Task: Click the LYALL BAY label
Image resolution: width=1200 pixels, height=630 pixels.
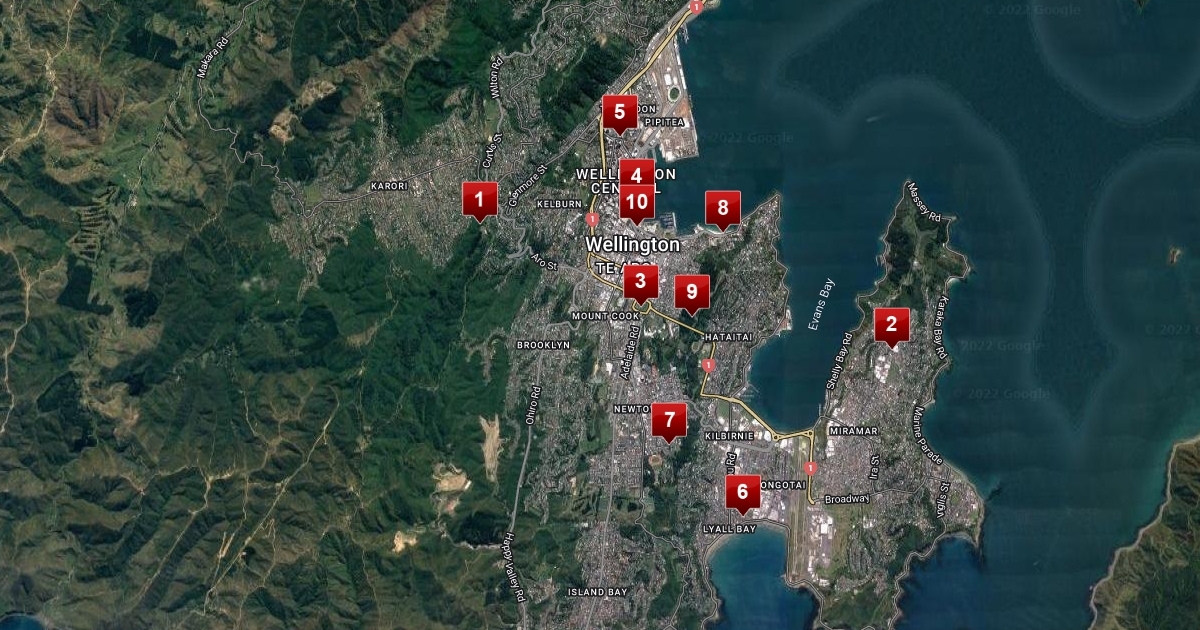Action: 728,527
